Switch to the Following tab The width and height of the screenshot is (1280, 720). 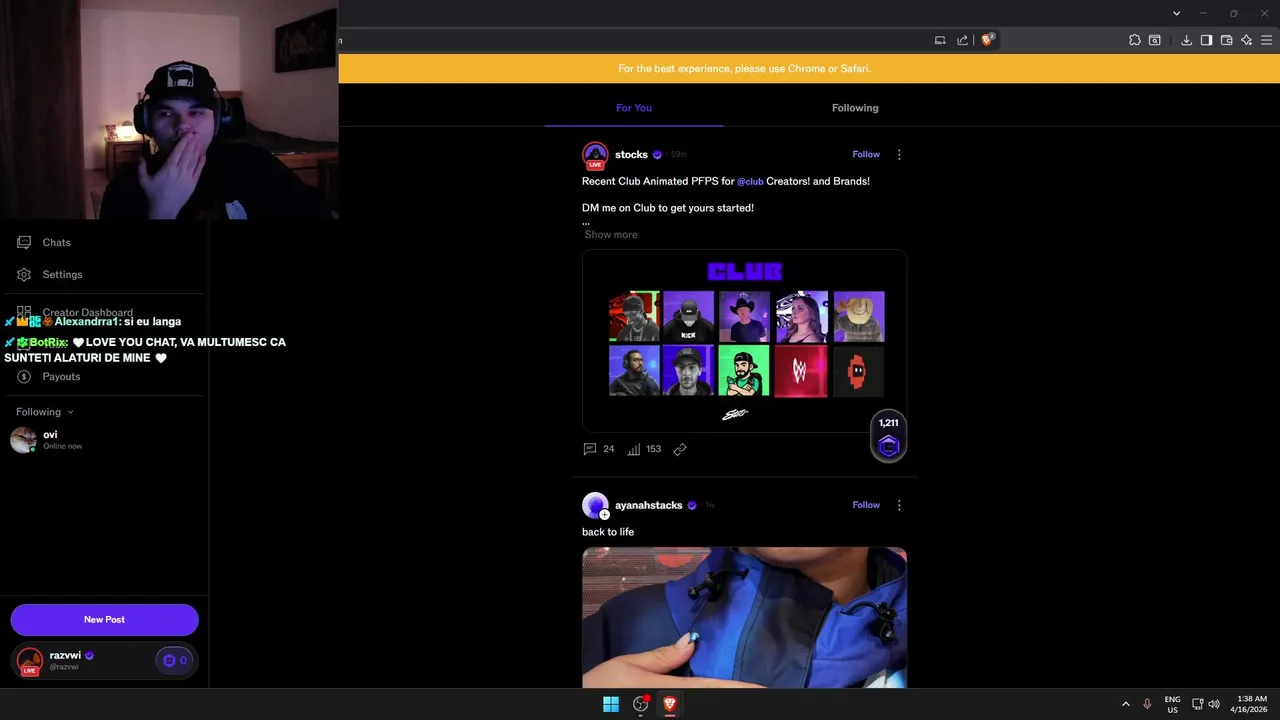(855, 108)
